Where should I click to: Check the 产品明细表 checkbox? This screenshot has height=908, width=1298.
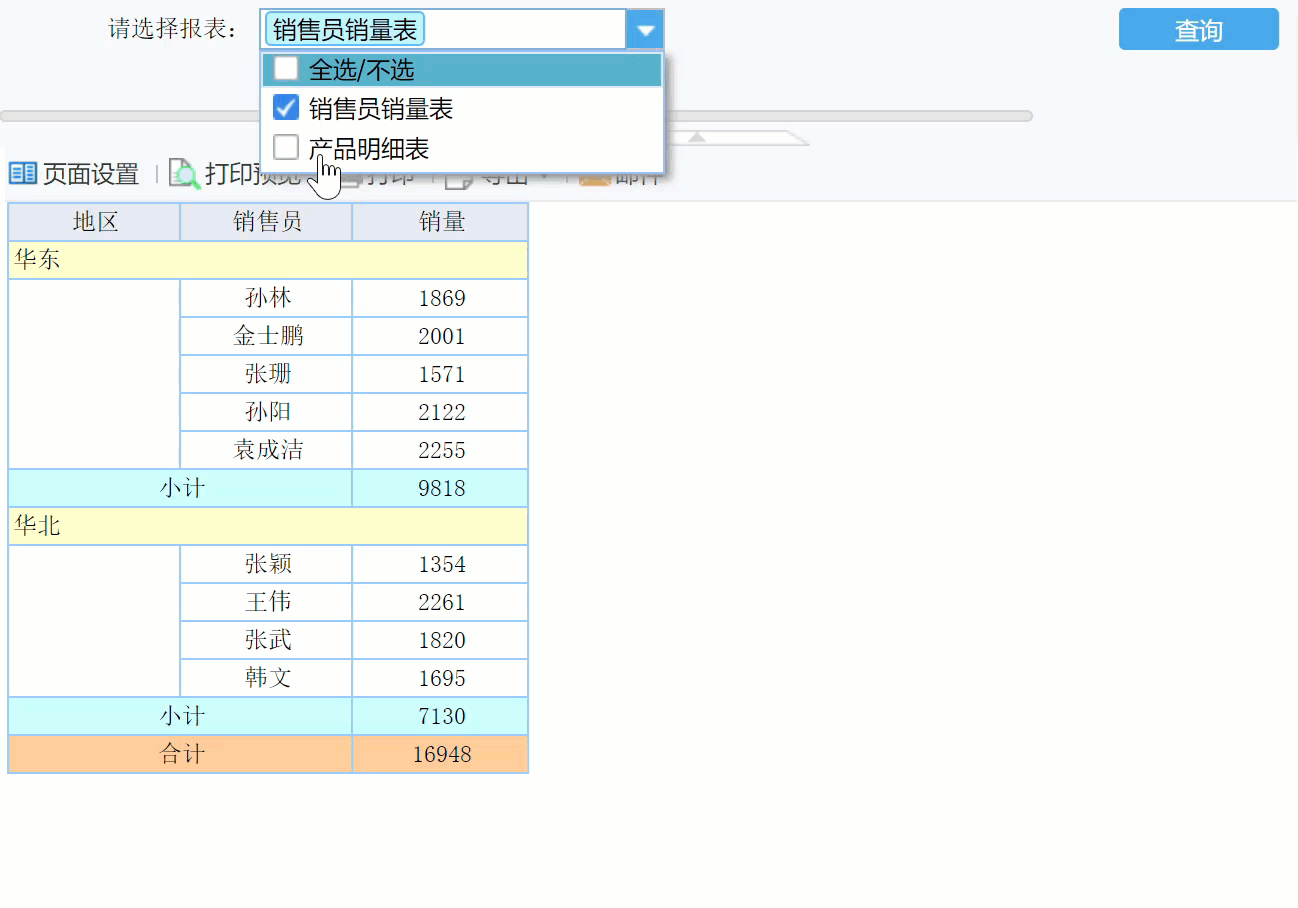click(286, 147)
